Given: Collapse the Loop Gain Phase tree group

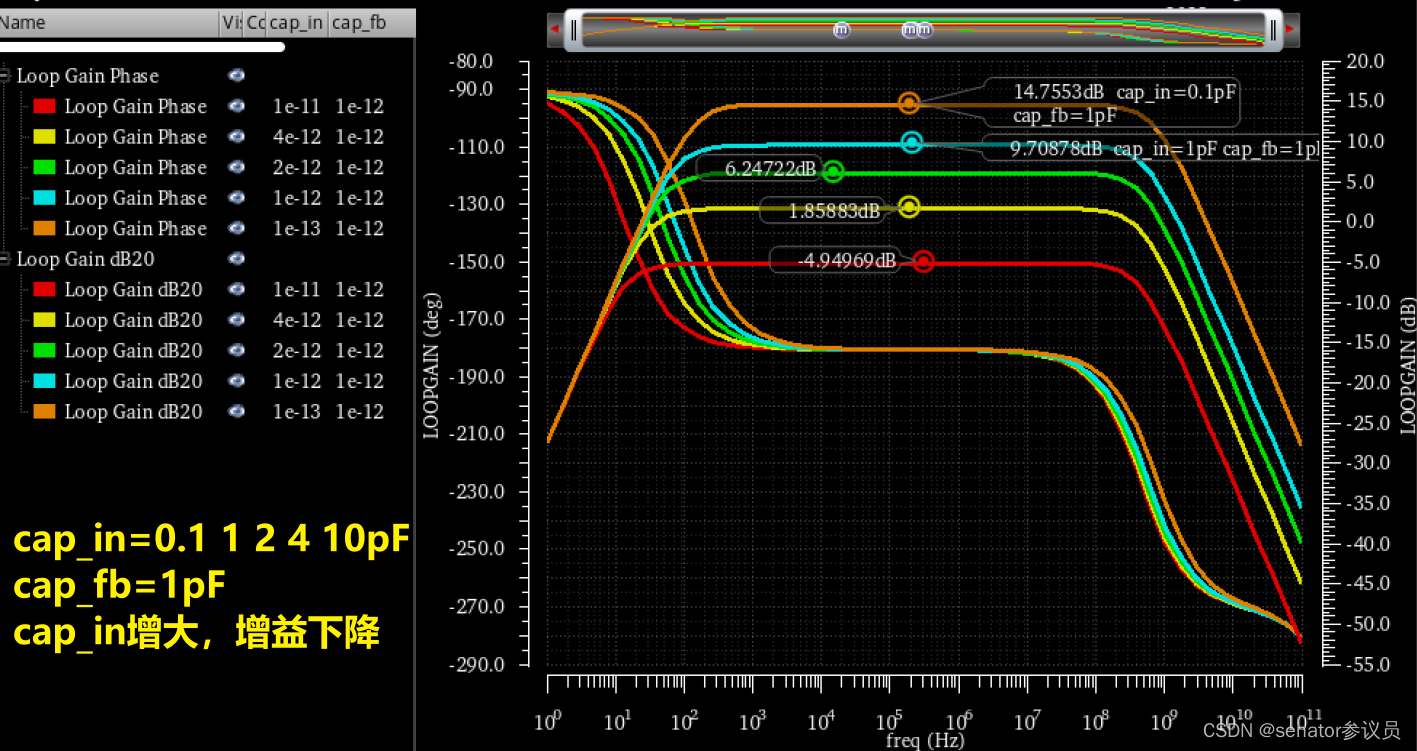Looking at the screenshot, I should point(7,76).
